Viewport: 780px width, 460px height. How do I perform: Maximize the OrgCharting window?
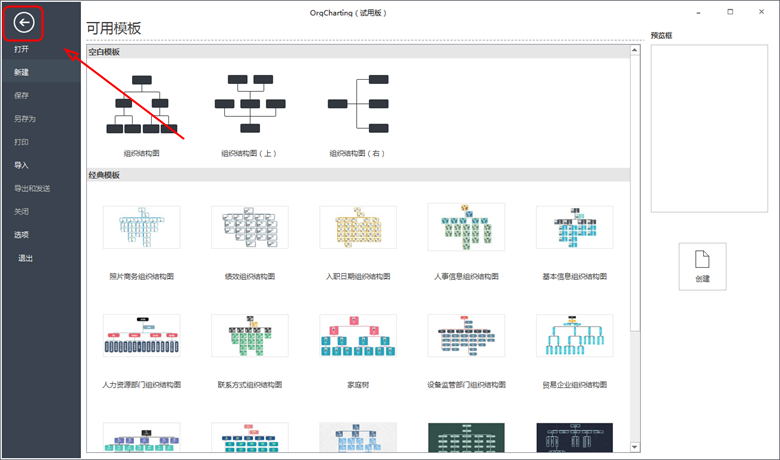[x=730, y=12]
